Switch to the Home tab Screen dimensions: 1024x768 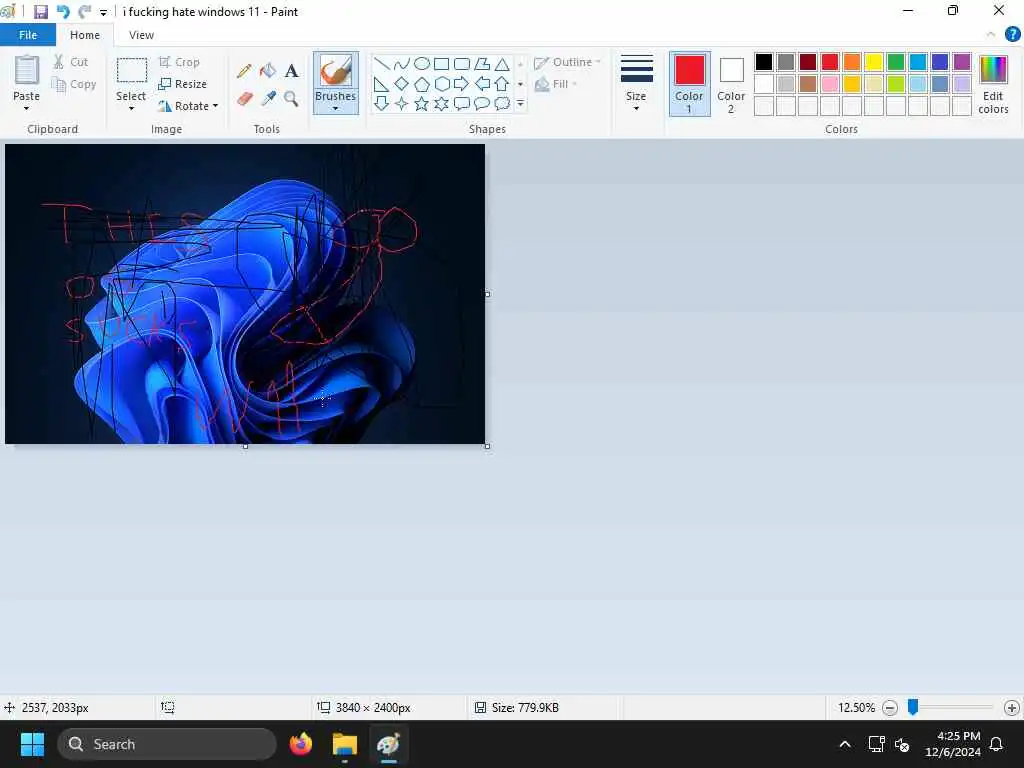(x=85, y=35)
